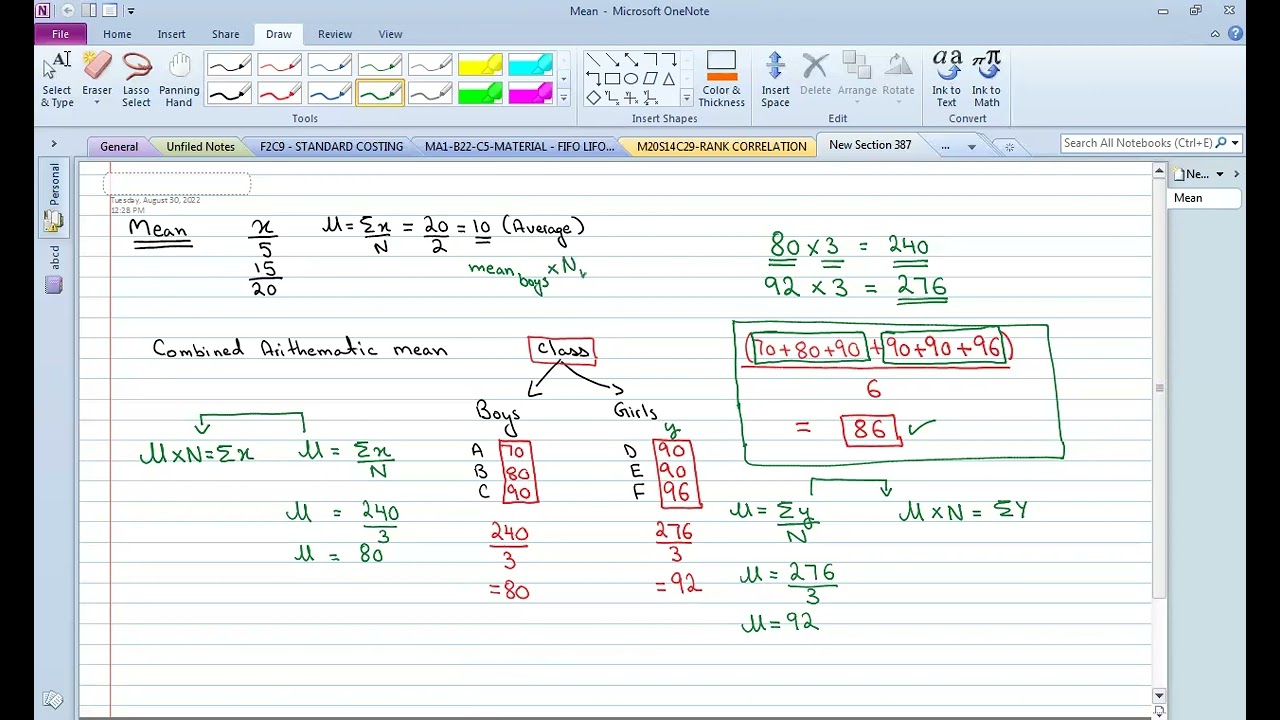Open the Personal notebook
Viewport: 1280px width, 720px height.
click(54, 197)
